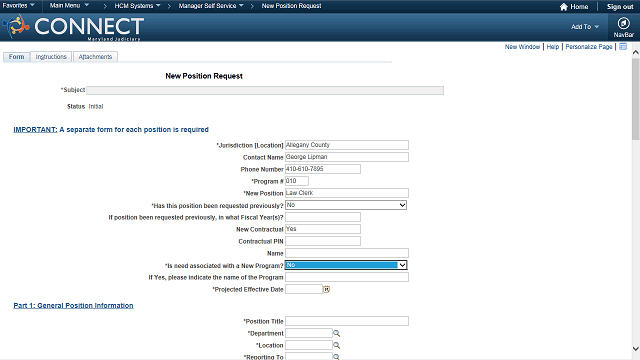
Task: Click the page layout icon beside Personalize Page
Action: click(623, 47)
